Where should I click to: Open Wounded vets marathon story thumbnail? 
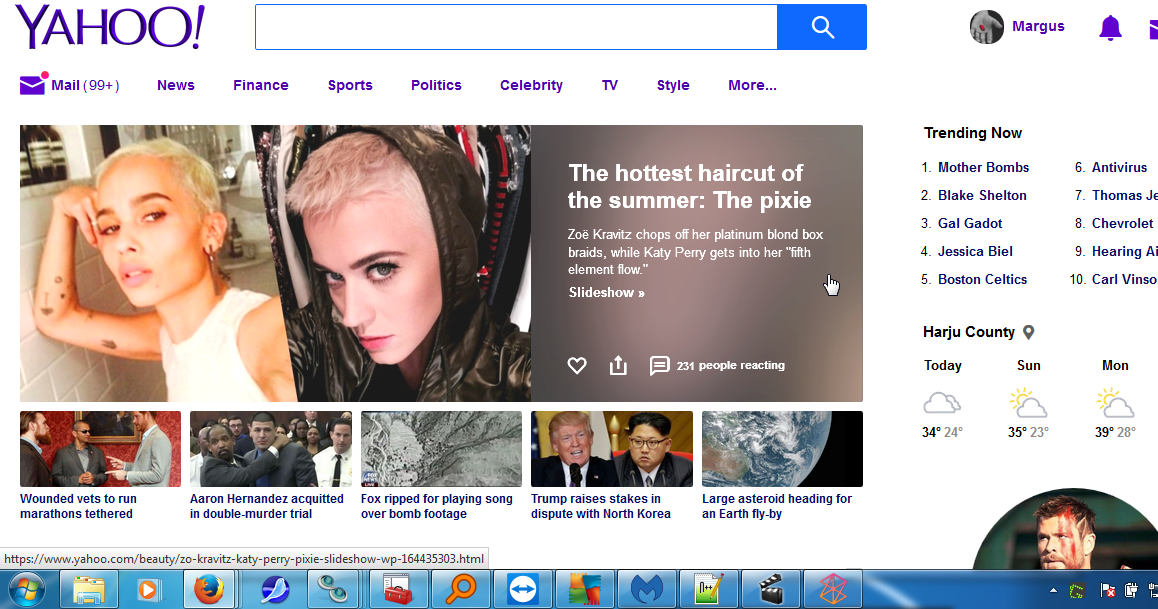coord(100,449)
